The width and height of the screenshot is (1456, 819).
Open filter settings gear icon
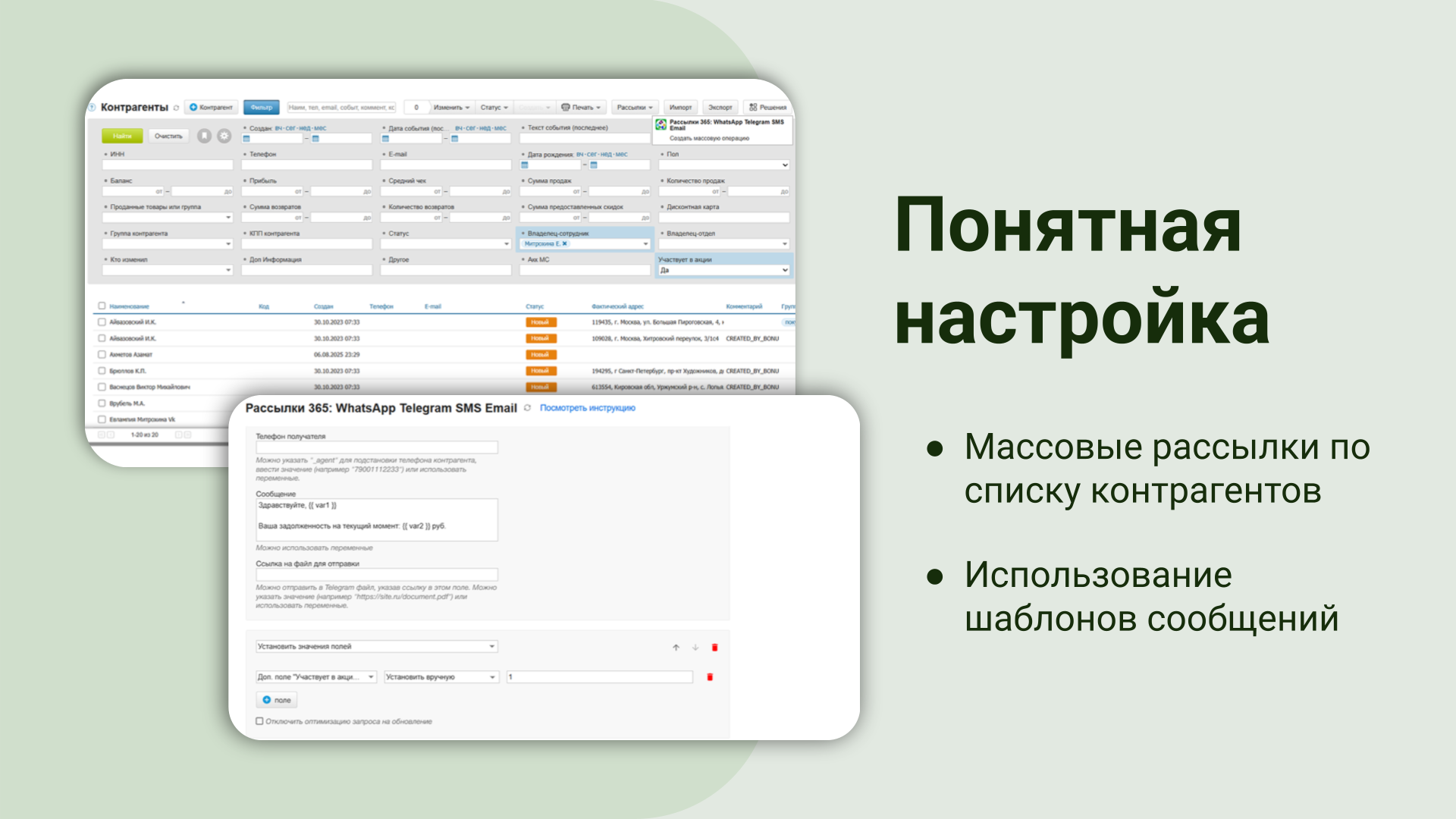(x=224, y=136)
